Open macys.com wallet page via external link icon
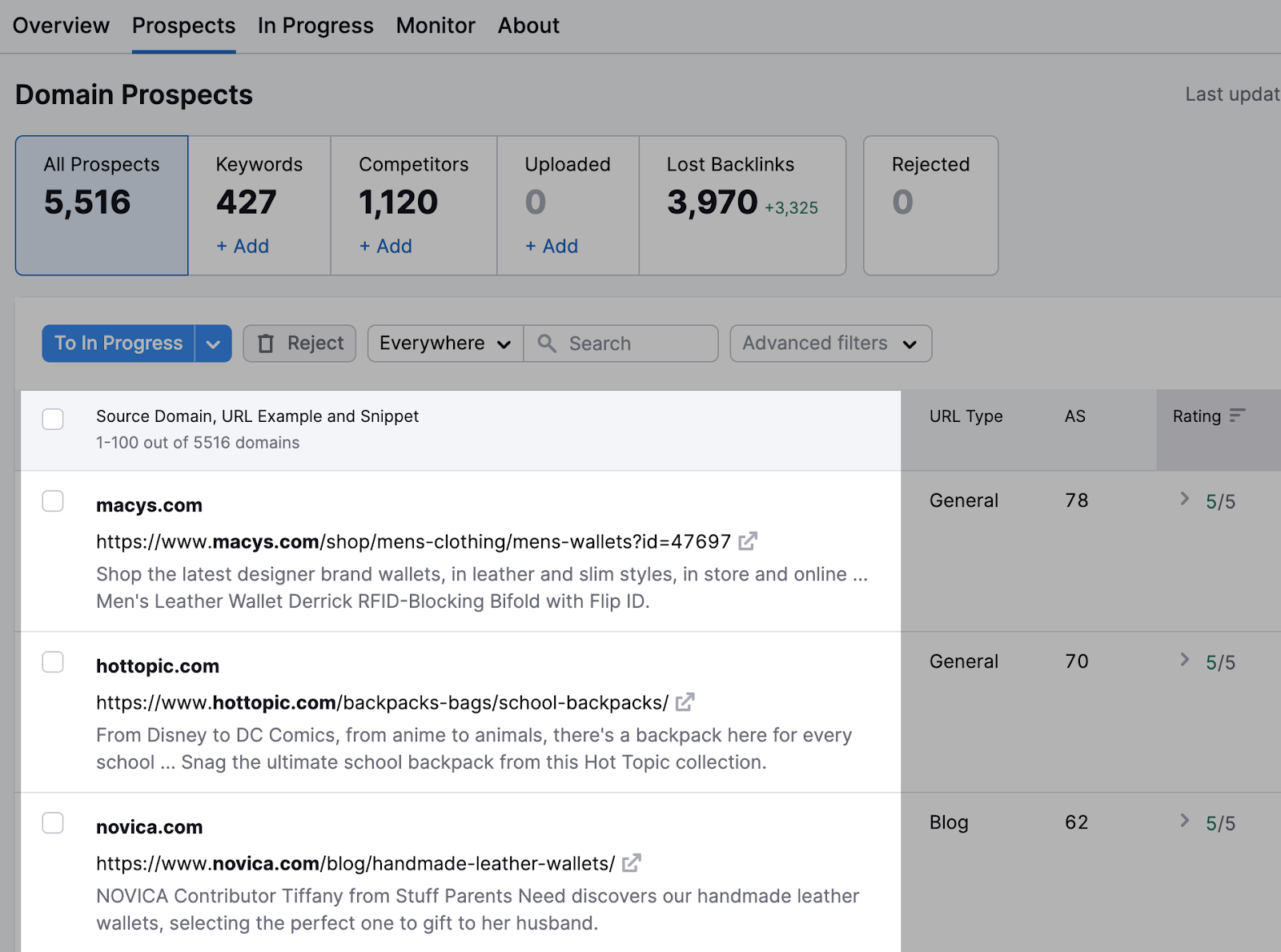The width and height of the screenshot is (1281, 952). coord(748,541)
